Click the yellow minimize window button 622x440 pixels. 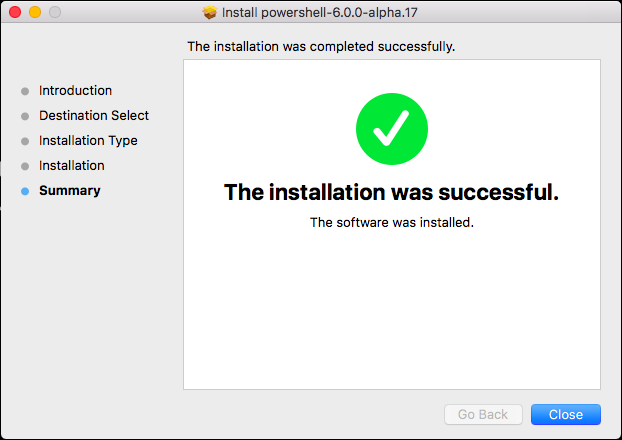[35, 12]
